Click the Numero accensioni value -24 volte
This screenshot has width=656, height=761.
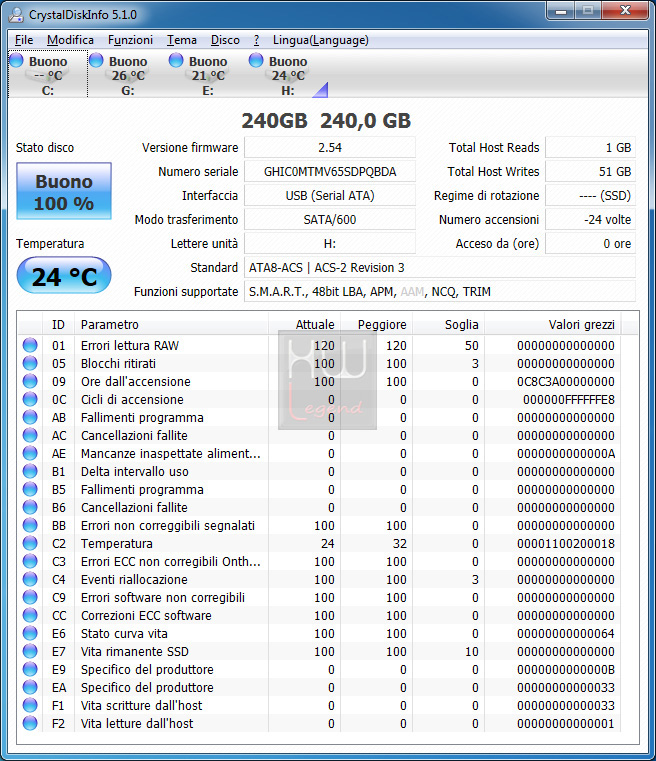pyautogui.click(x=590, y=219)
